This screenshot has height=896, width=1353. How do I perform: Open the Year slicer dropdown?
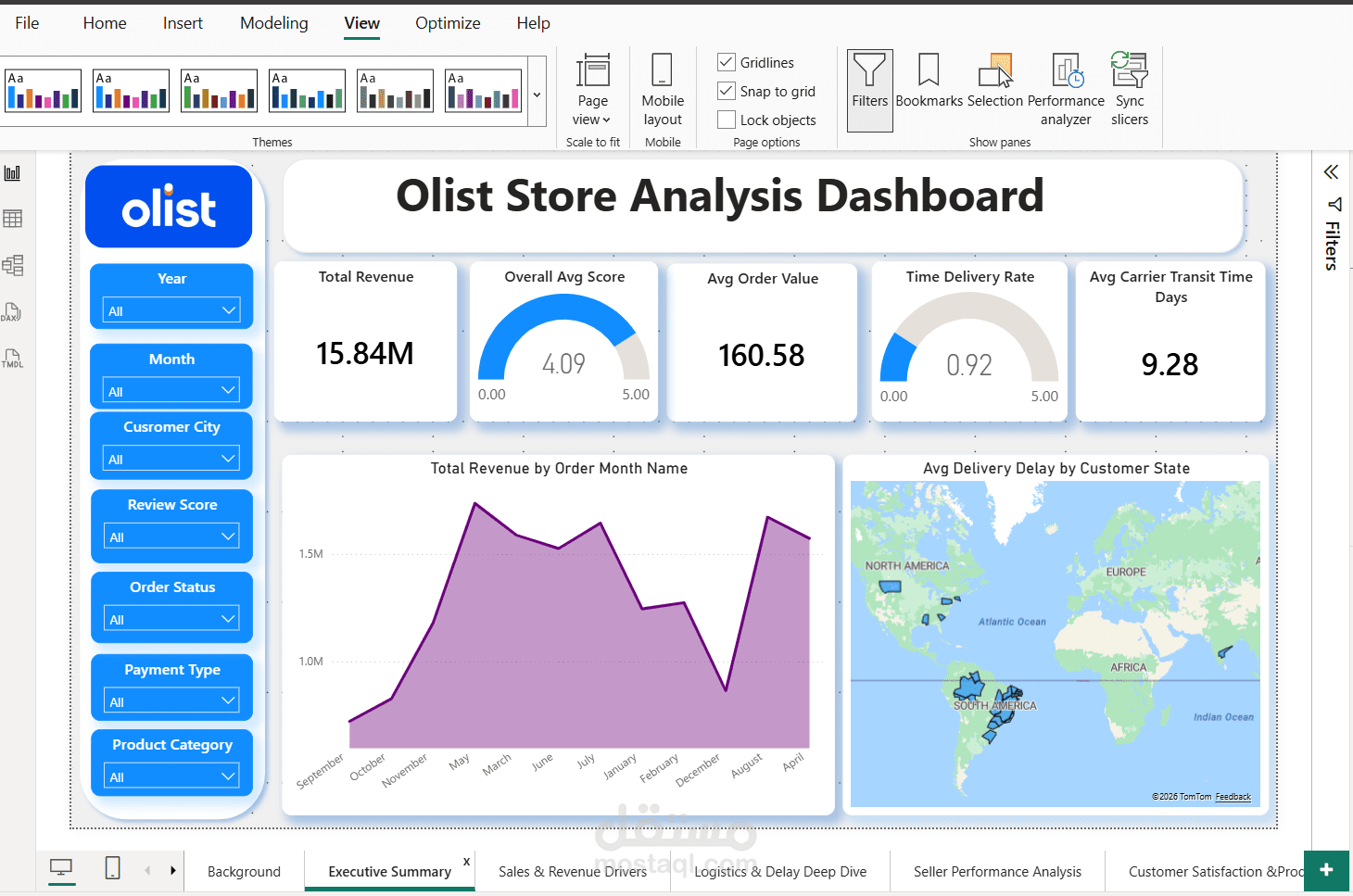pyautogui.click(x=171, y=310)
